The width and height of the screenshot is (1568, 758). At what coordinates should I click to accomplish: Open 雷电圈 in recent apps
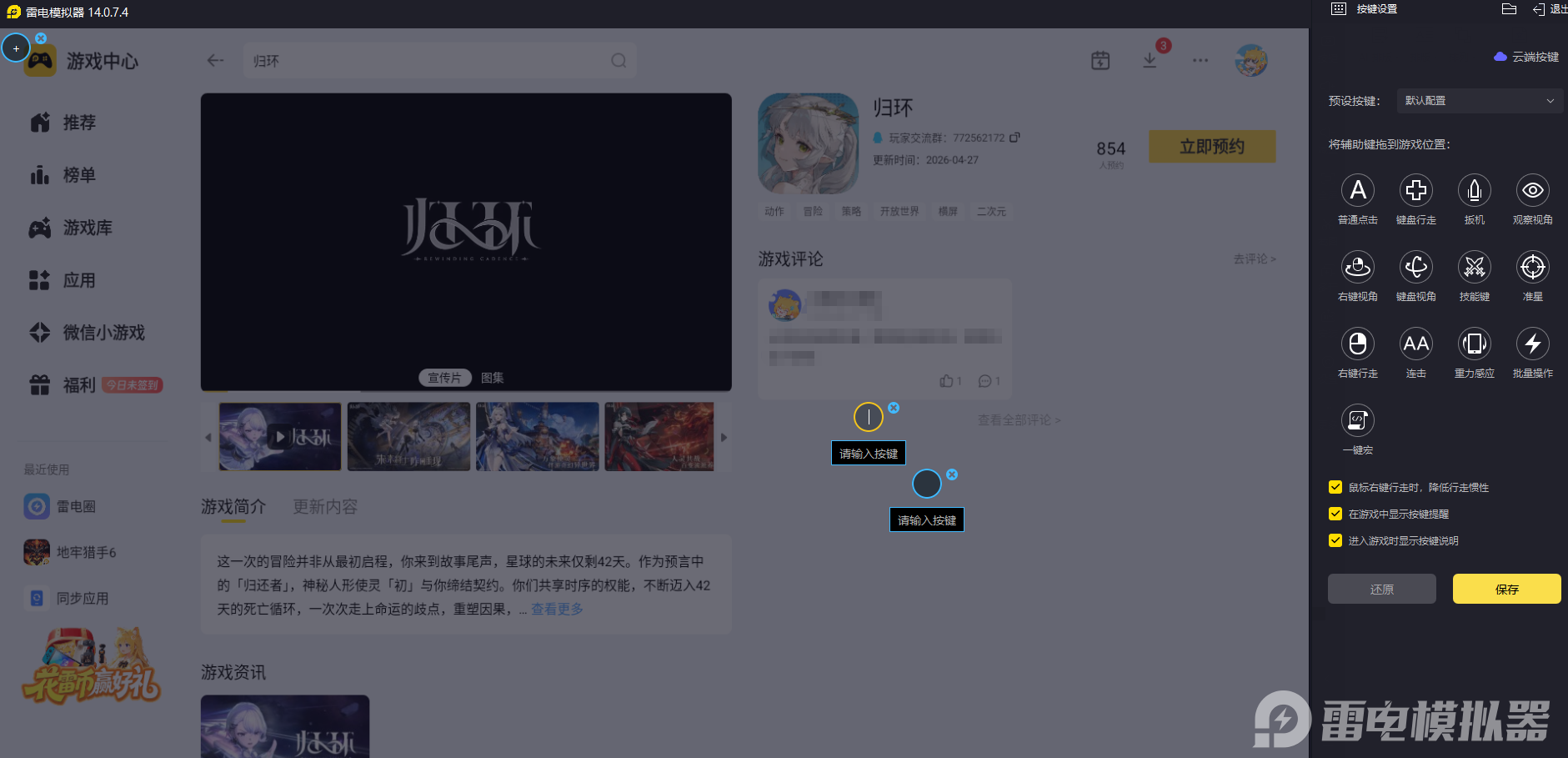[x=60, y=506]
